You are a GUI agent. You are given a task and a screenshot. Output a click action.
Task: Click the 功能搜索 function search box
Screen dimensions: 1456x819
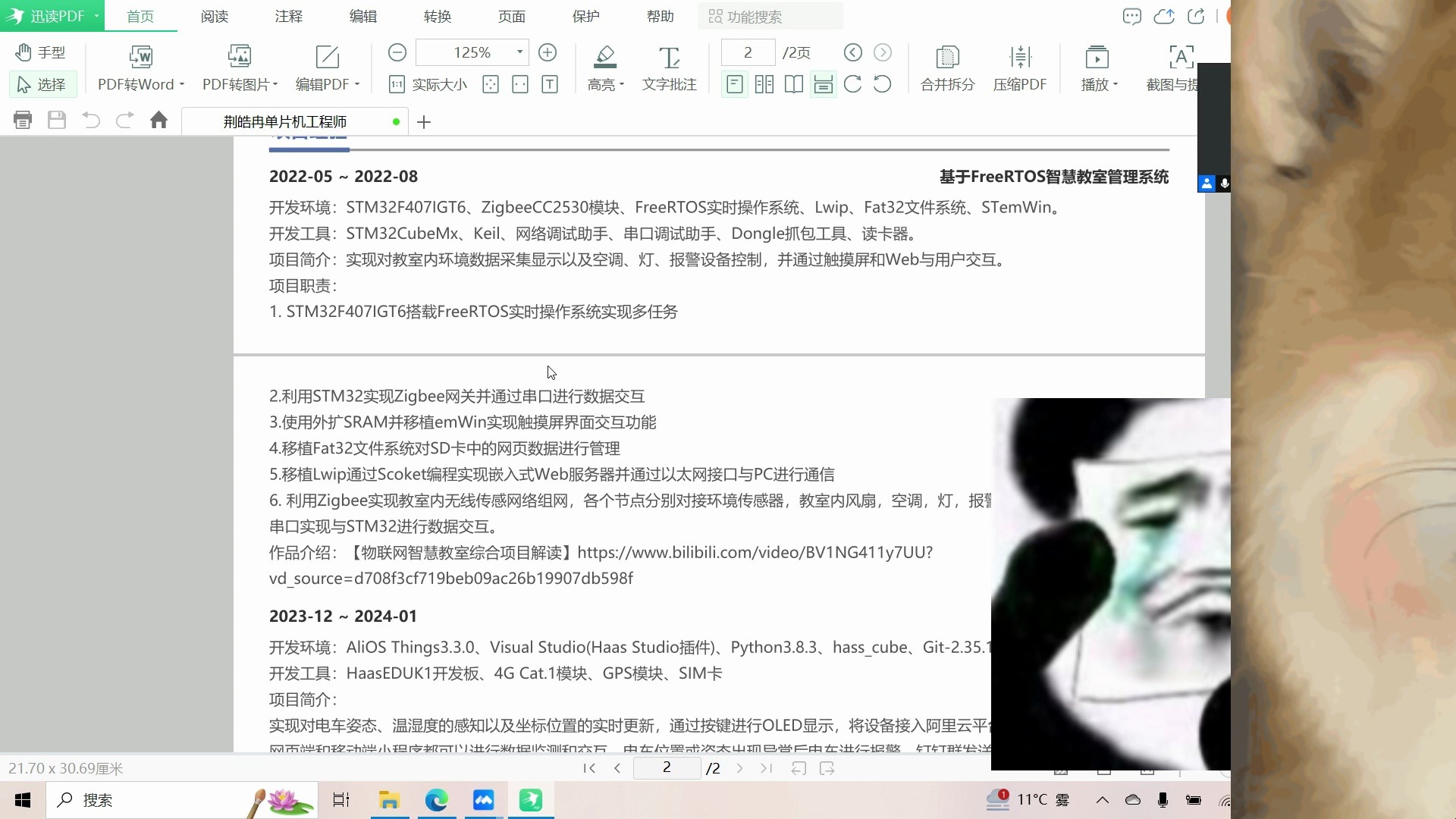tap(770, 16)
